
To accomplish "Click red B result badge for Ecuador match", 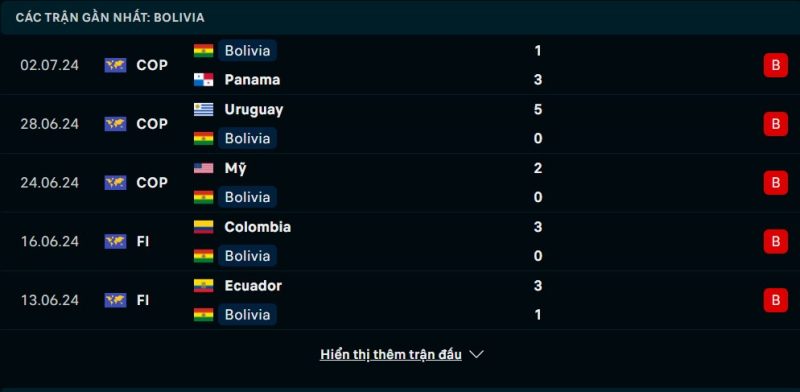I will point(776,300).
